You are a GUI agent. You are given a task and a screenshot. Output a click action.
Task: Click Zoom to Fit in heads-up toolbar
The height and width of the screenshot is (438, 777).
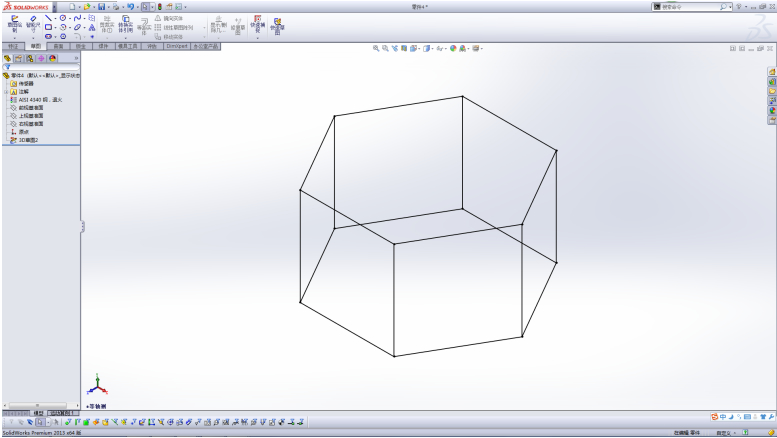point(376,49)
